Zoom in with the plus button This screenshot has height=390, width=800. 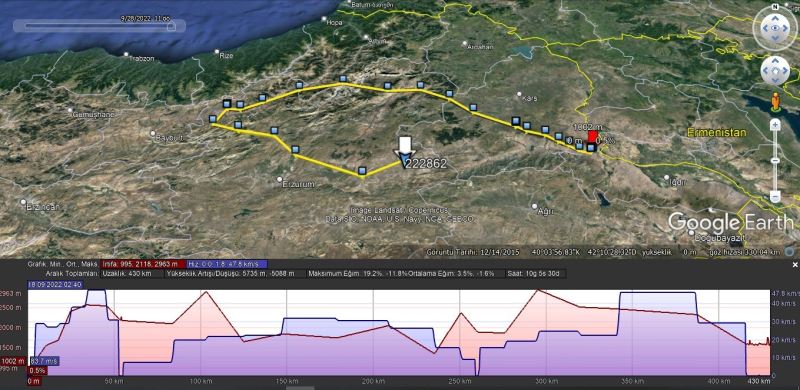coord(775,125)
